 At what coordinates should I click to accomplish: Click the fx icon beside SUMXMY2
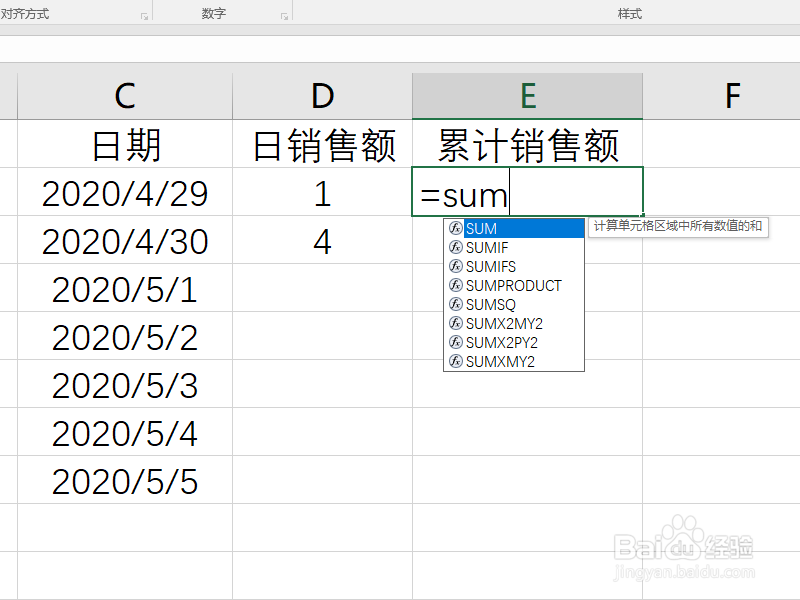[x=456, y=361]
